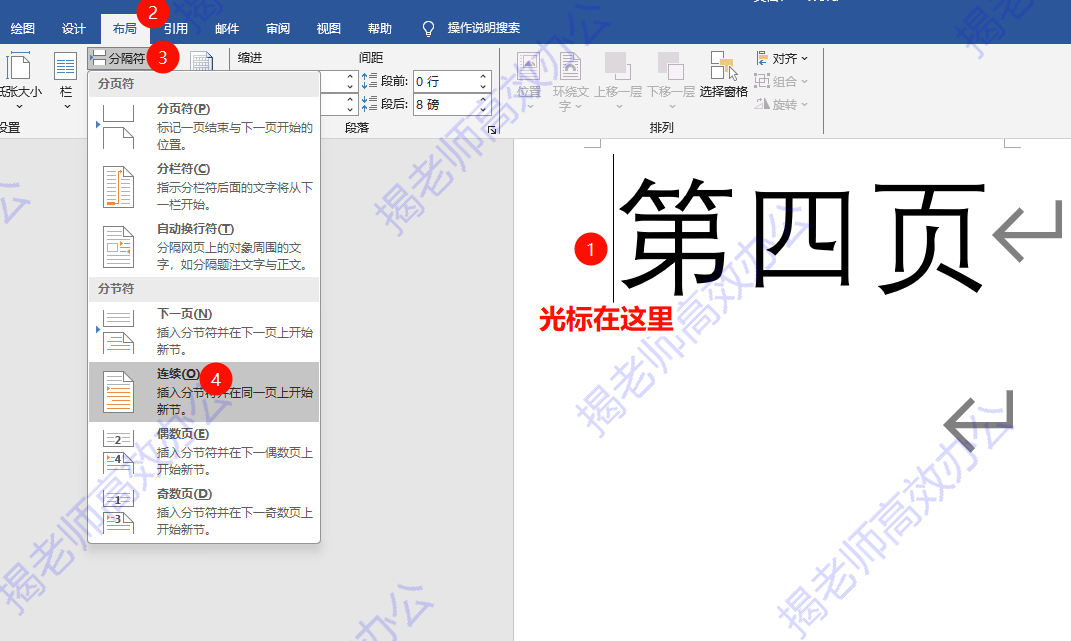Open the 邮件 ribbon tab
The height and width of the screenshot is (641, 1071).
tap(227, 28)
